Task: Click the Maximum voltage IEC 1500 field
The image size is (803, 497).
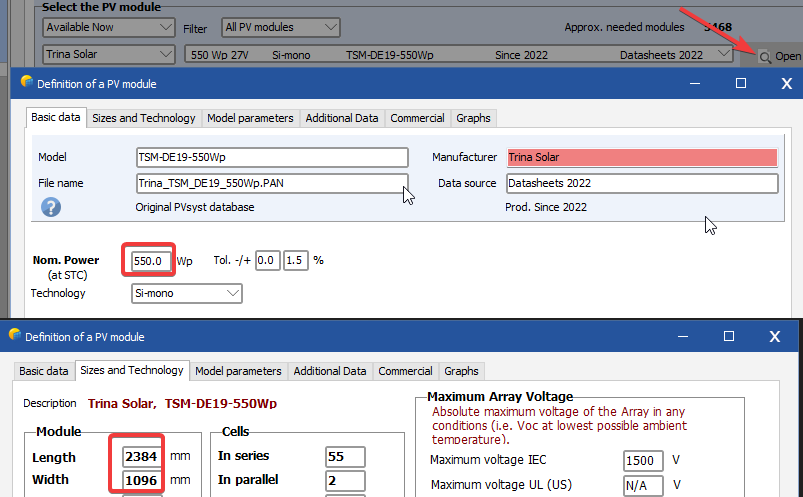Action: 643,461
